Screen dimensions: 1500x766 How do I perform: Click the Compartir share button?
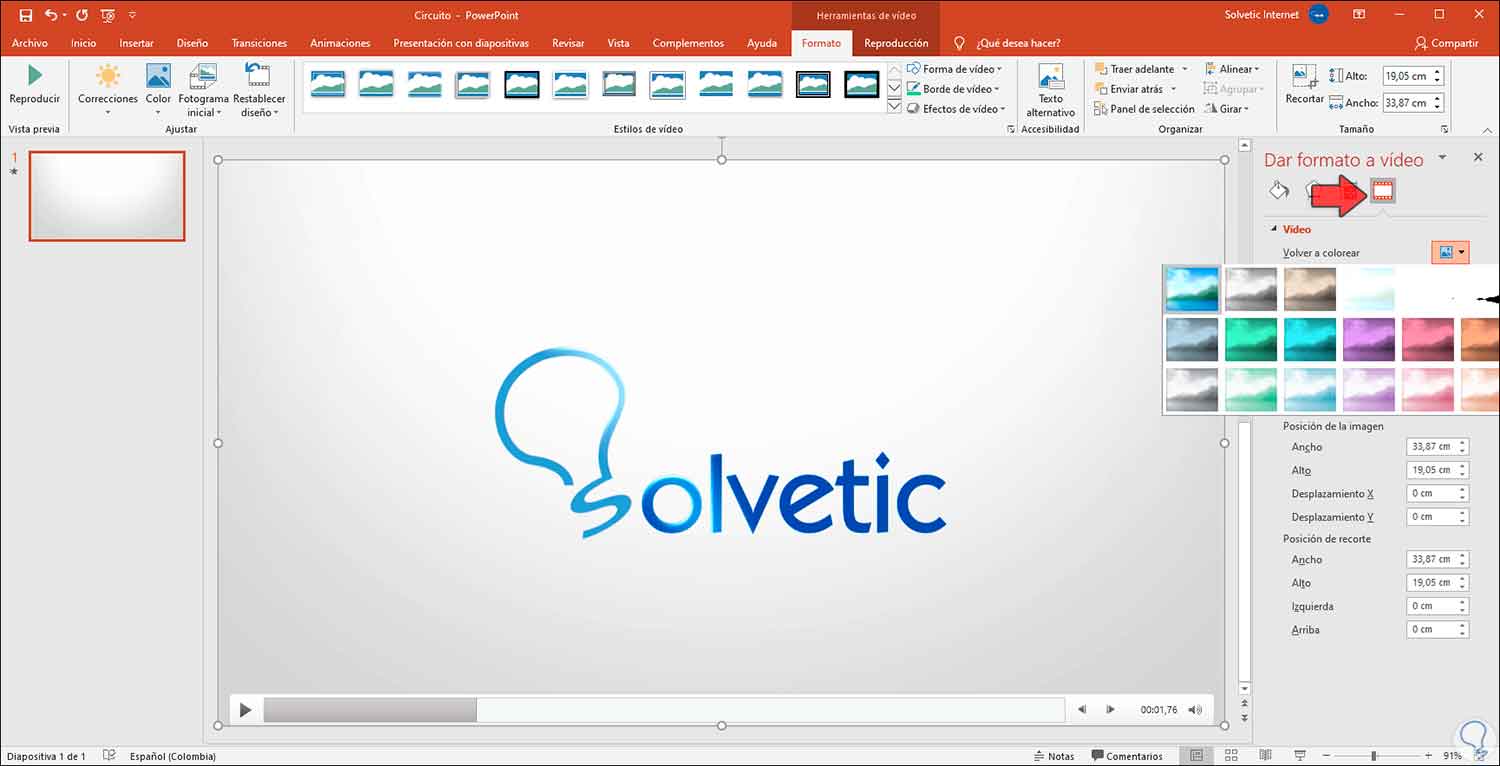[1446, 43]
